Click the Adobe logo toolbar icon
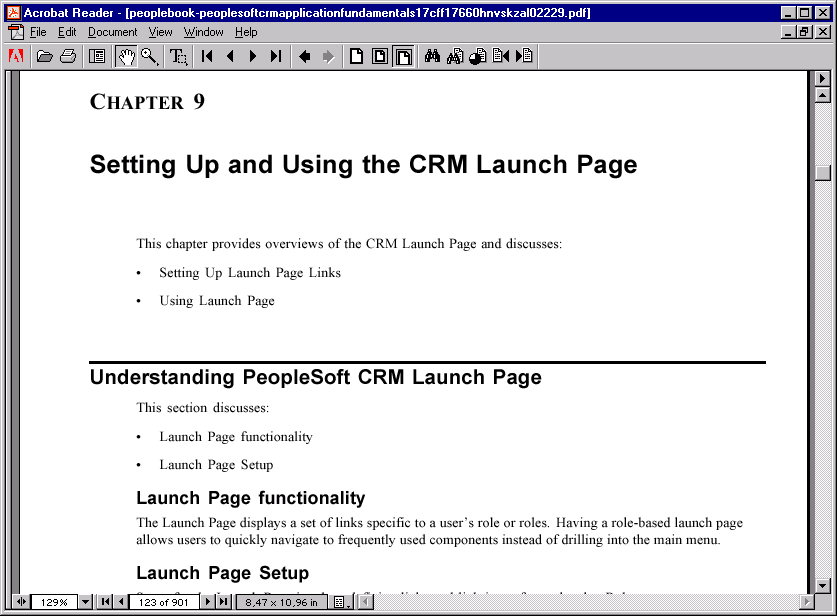This screenshot has height=616, width=837. click(x=16, y=56)
